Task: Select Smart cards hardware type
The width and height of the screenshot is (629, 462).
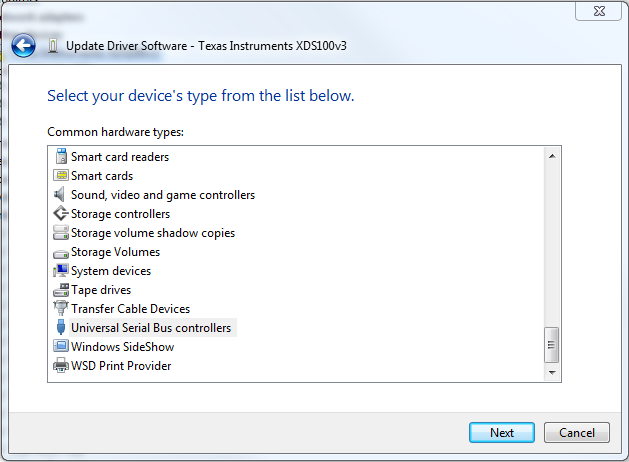Action: tap(102, 176)
